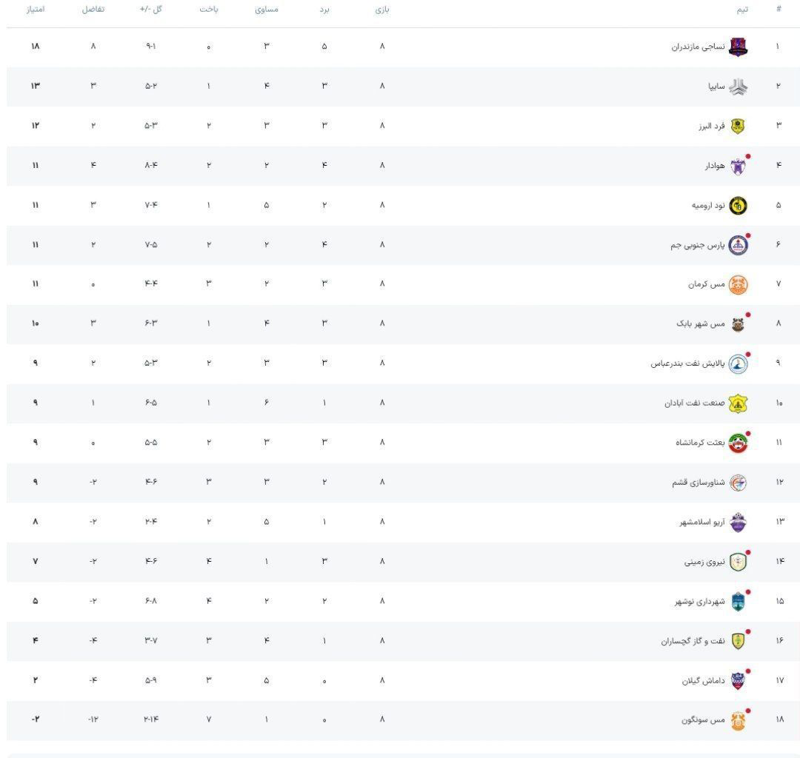Viewport: 800px width, 758px height.
Task: Select the مس سونگون team logo
Action: point(737,720)
